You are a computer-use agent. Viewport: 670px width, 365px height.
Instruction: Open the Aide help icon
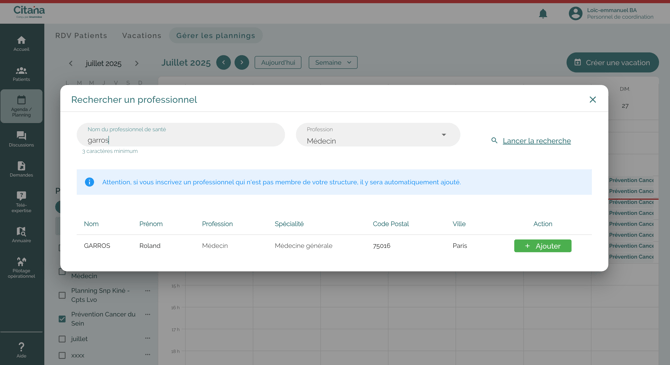click(21, 350)
